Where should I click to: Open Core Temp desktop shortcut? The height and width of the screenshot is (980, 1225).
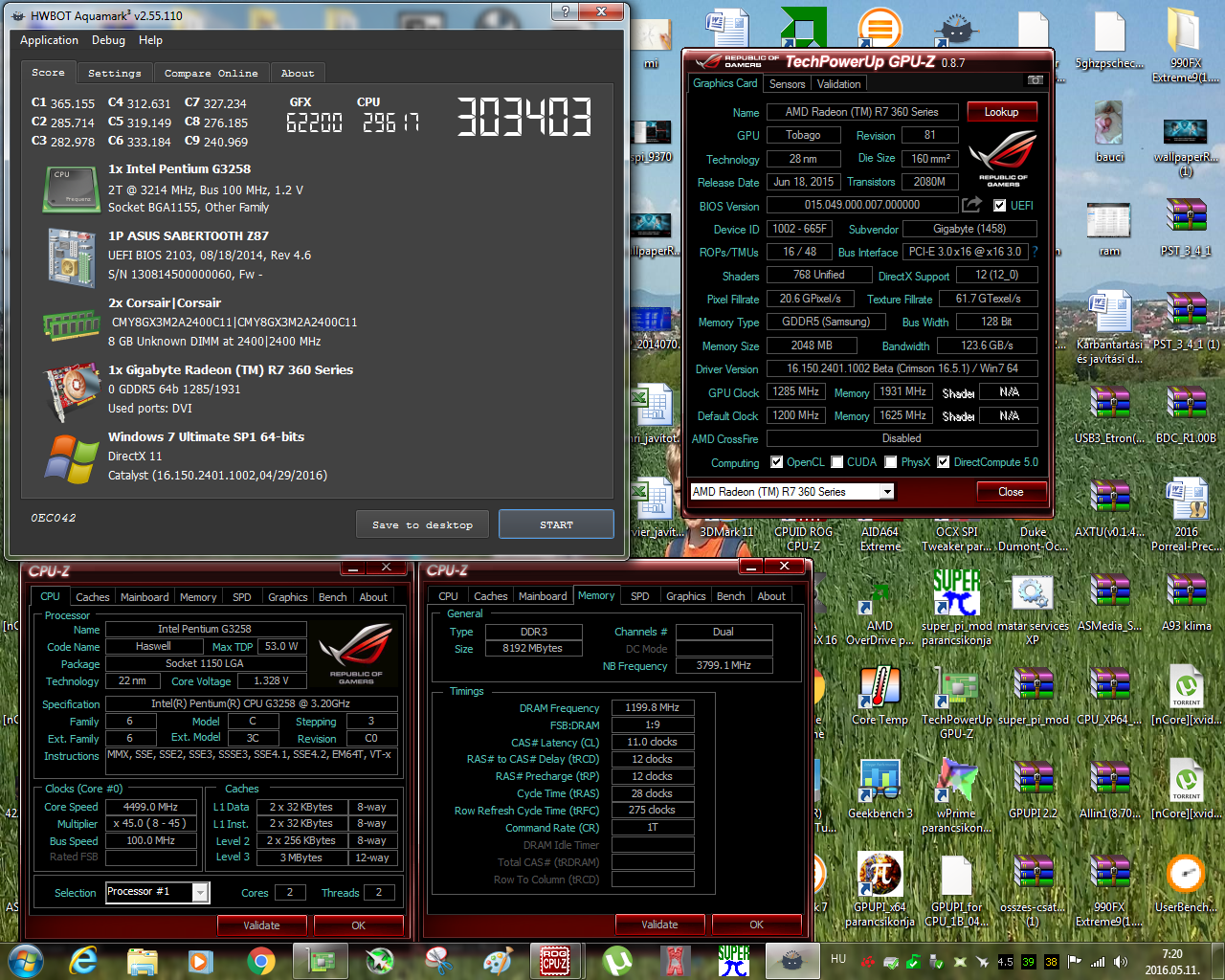[880, 695]
